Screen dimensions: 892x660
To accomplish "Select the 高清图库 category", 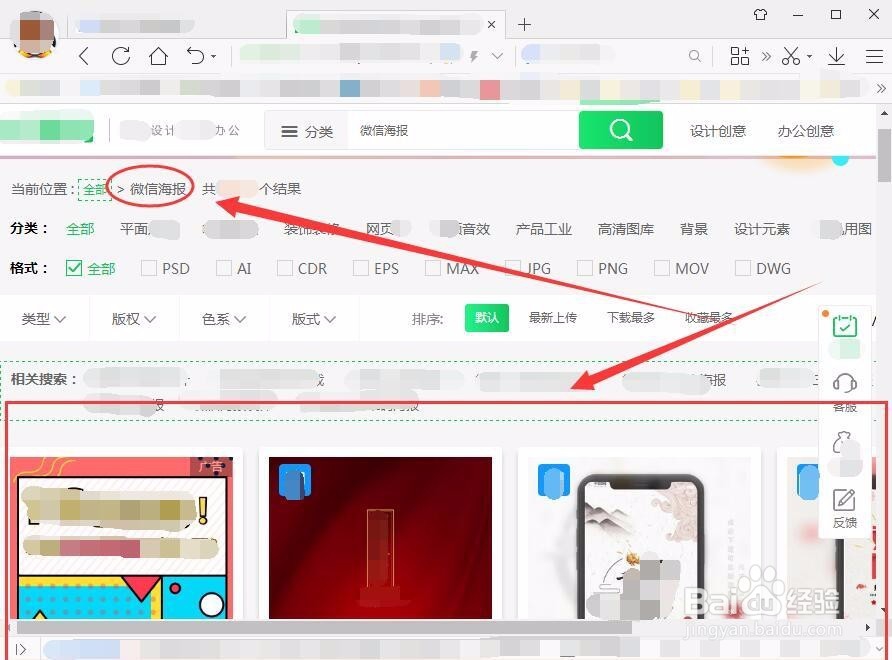I will [x=626, y=229].
